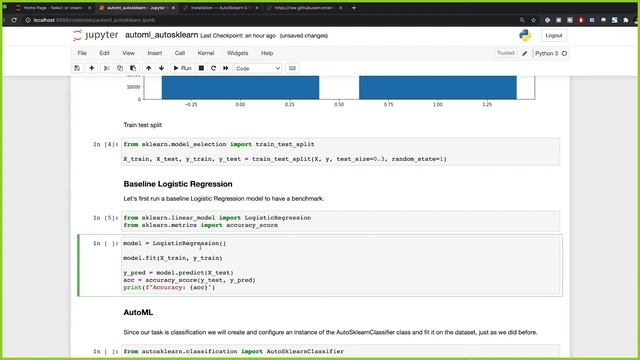Run the selected cell
Viewport: 640px width, 360px height.
(x=182, y=68)
